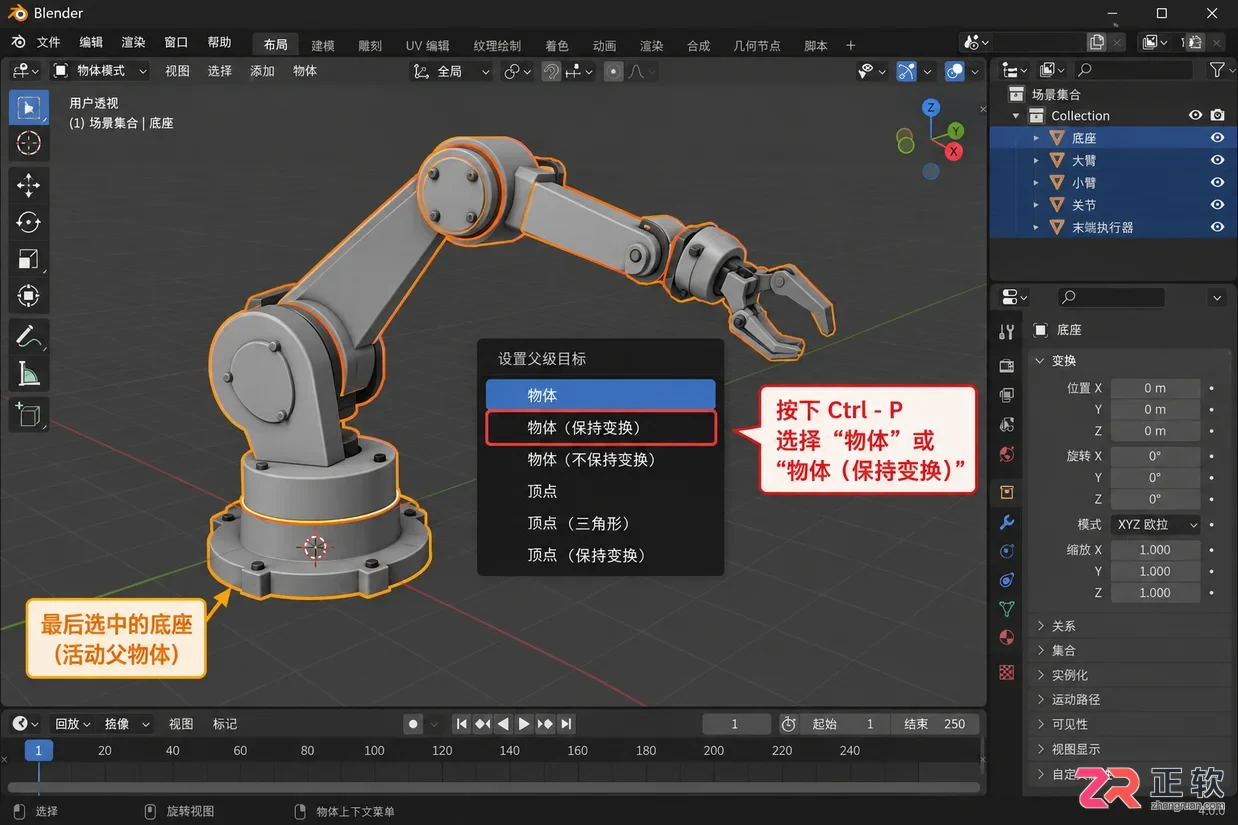Open the XYZ 欧拉 rotation mode dropdown
The height and width of the screenshot is (825, 1238).
pyautogui.click(x=1156, y=524)
